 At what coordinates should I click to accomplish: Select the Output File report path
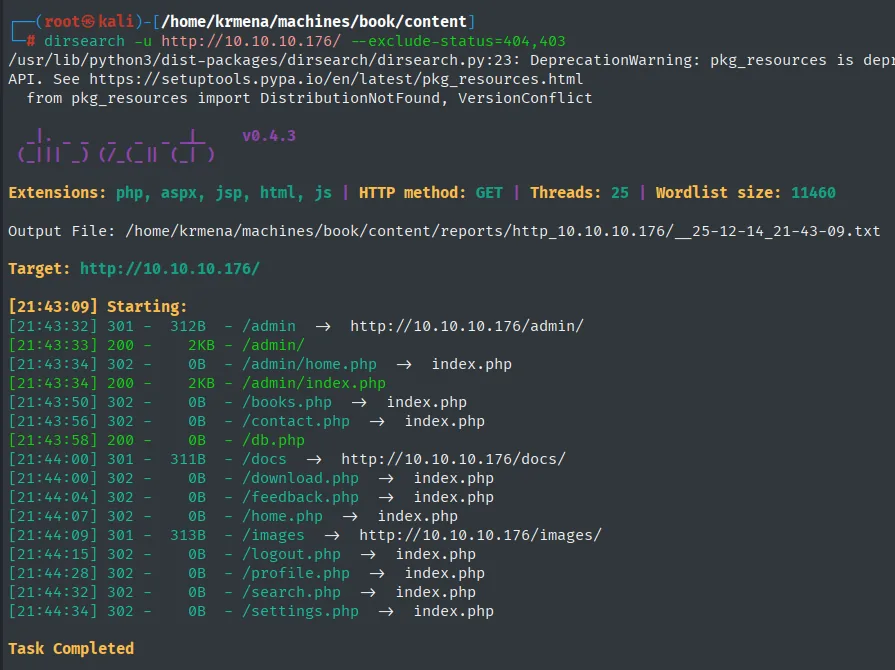tap(502, 231)
